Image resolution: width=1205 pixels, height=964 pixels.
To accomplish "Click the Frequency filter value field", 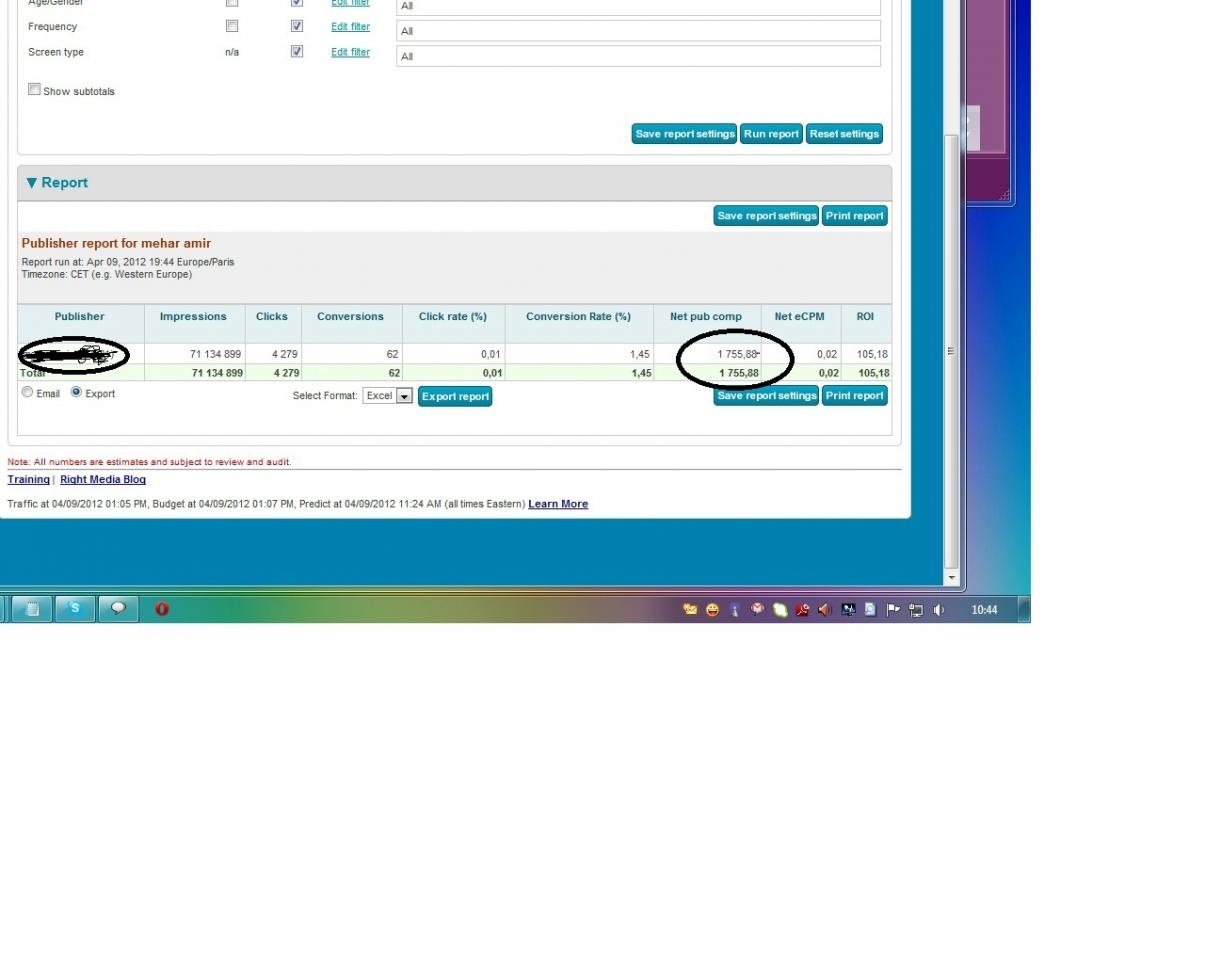I will (638, 31).
